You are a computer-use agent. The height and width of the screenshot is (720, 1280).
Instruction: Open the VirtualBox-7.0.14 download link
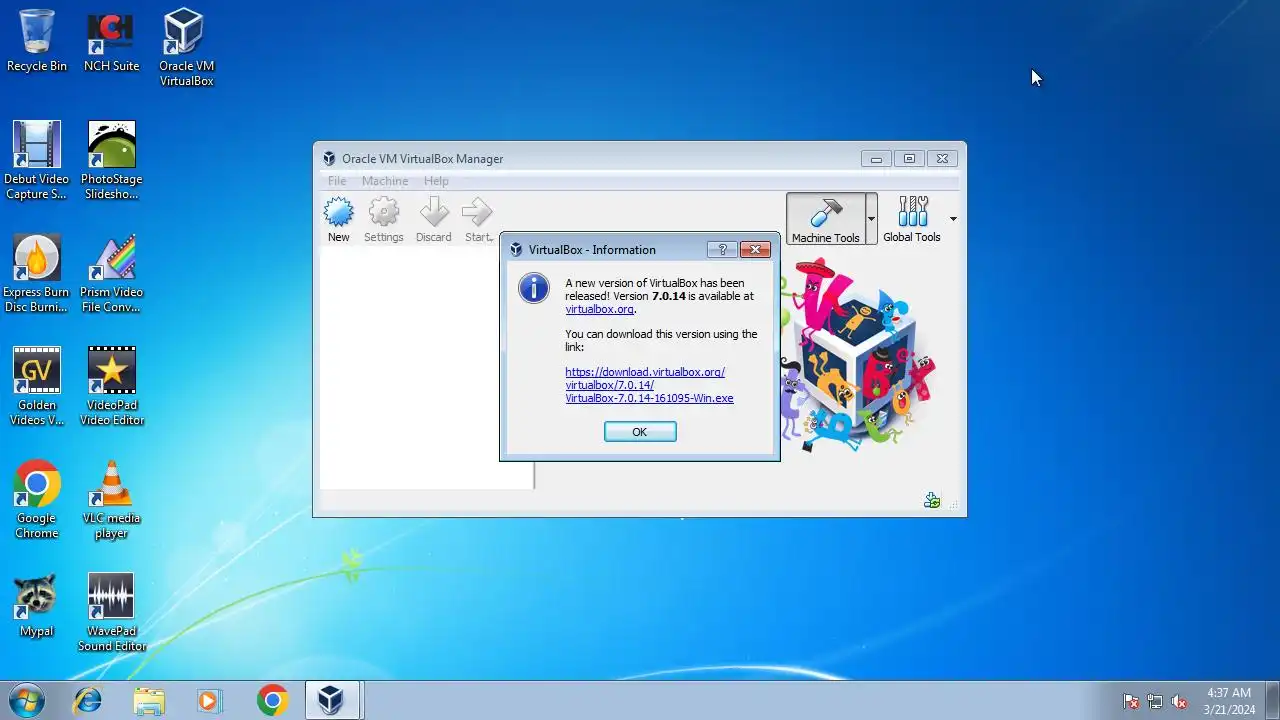pos(649,385)
